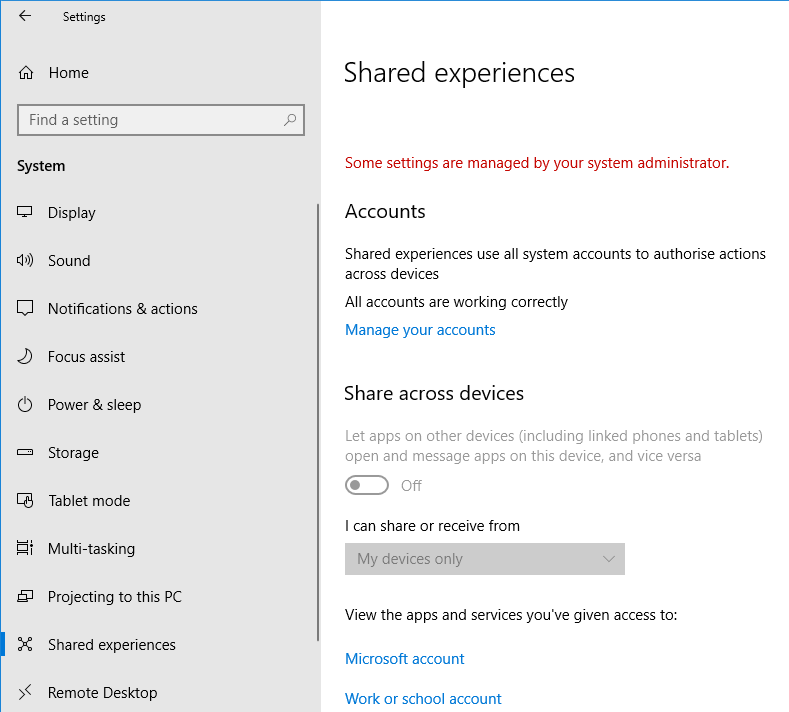The width and height of the screenshot is (789, 712).
Task: Open Work or school account link
Action: click(423, 698)
